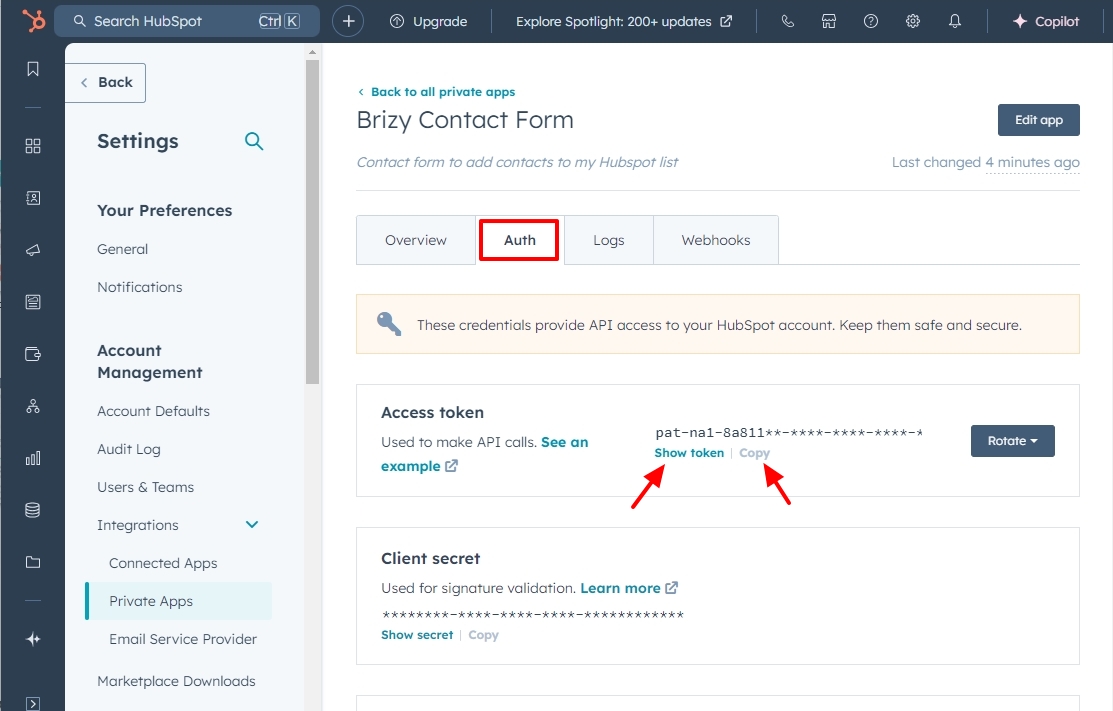Open General preferences
The image size is (1113, 711).
click(123, 249)
